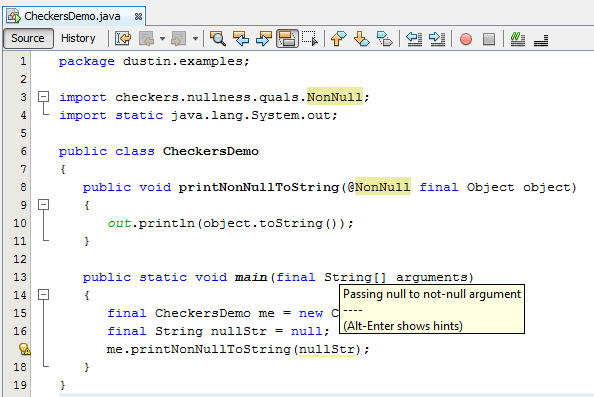This screenshot has height=397, width=594.
Task: Click the Shift Line Right icon
Action: pos(437,39)
